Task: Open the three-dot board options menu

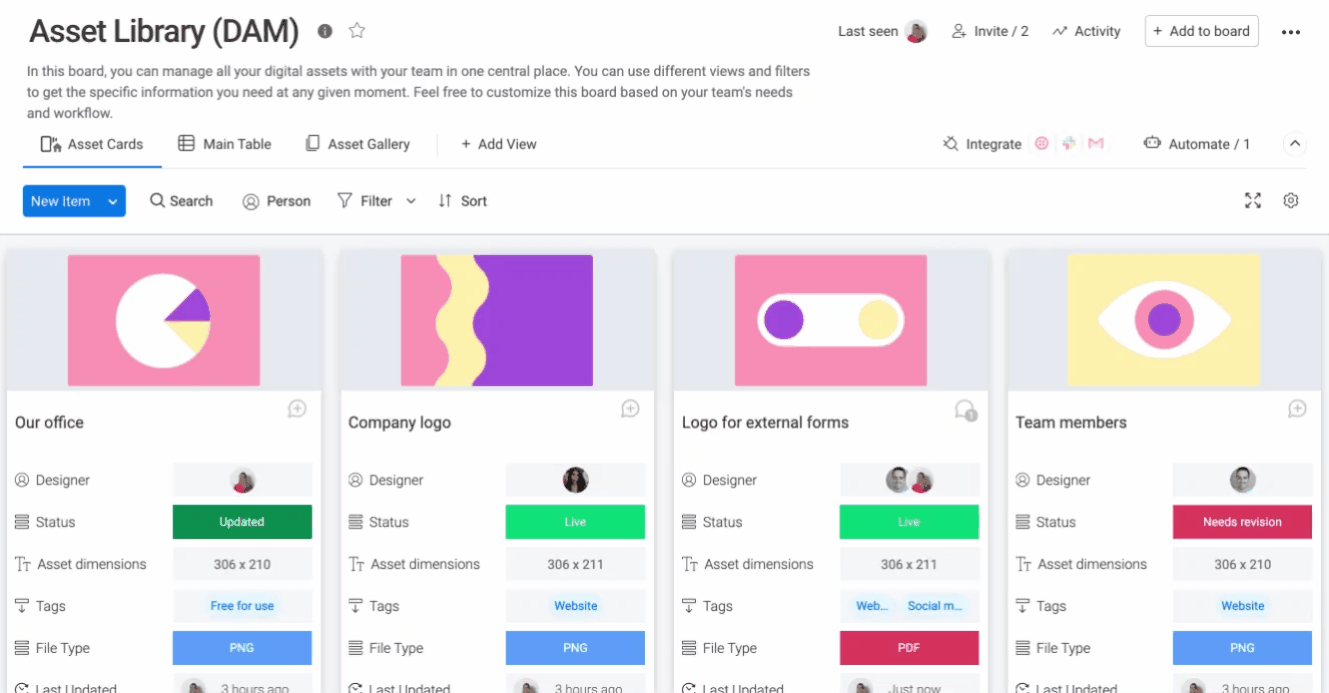Action: (x=1291, y=32)
